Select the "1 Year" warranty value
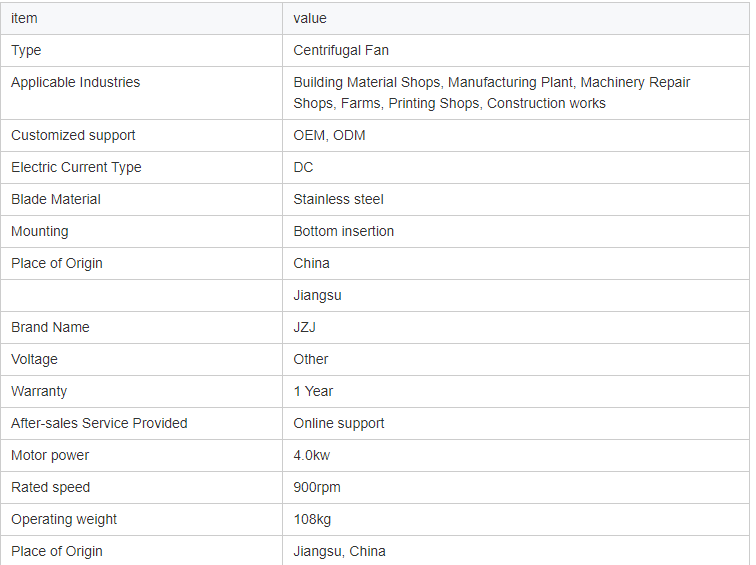Viewport: 756px width, 565px height. point(313,391)
